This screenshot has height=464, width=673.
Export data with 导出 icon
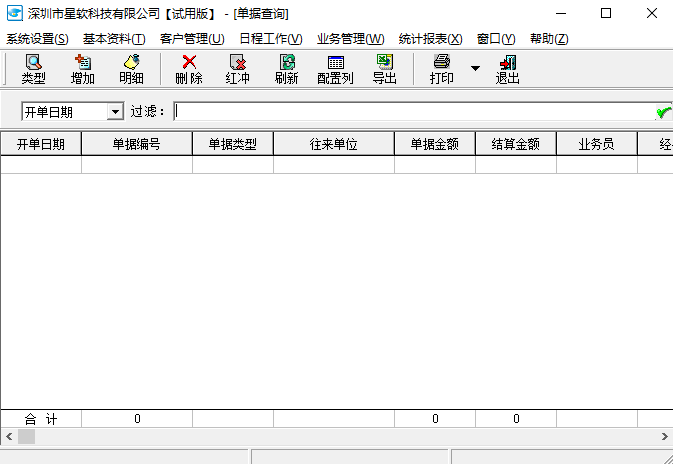point(385,69)
